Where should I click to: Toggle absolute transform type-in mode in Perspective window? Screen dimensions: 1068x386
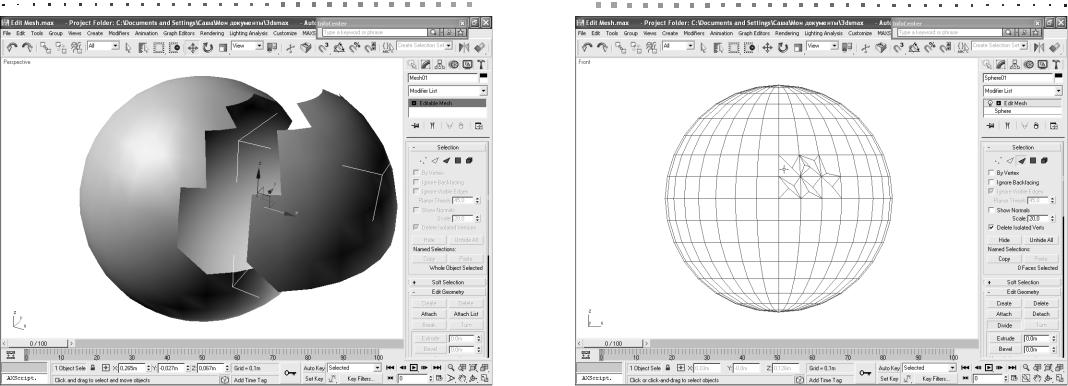[106, 368]
